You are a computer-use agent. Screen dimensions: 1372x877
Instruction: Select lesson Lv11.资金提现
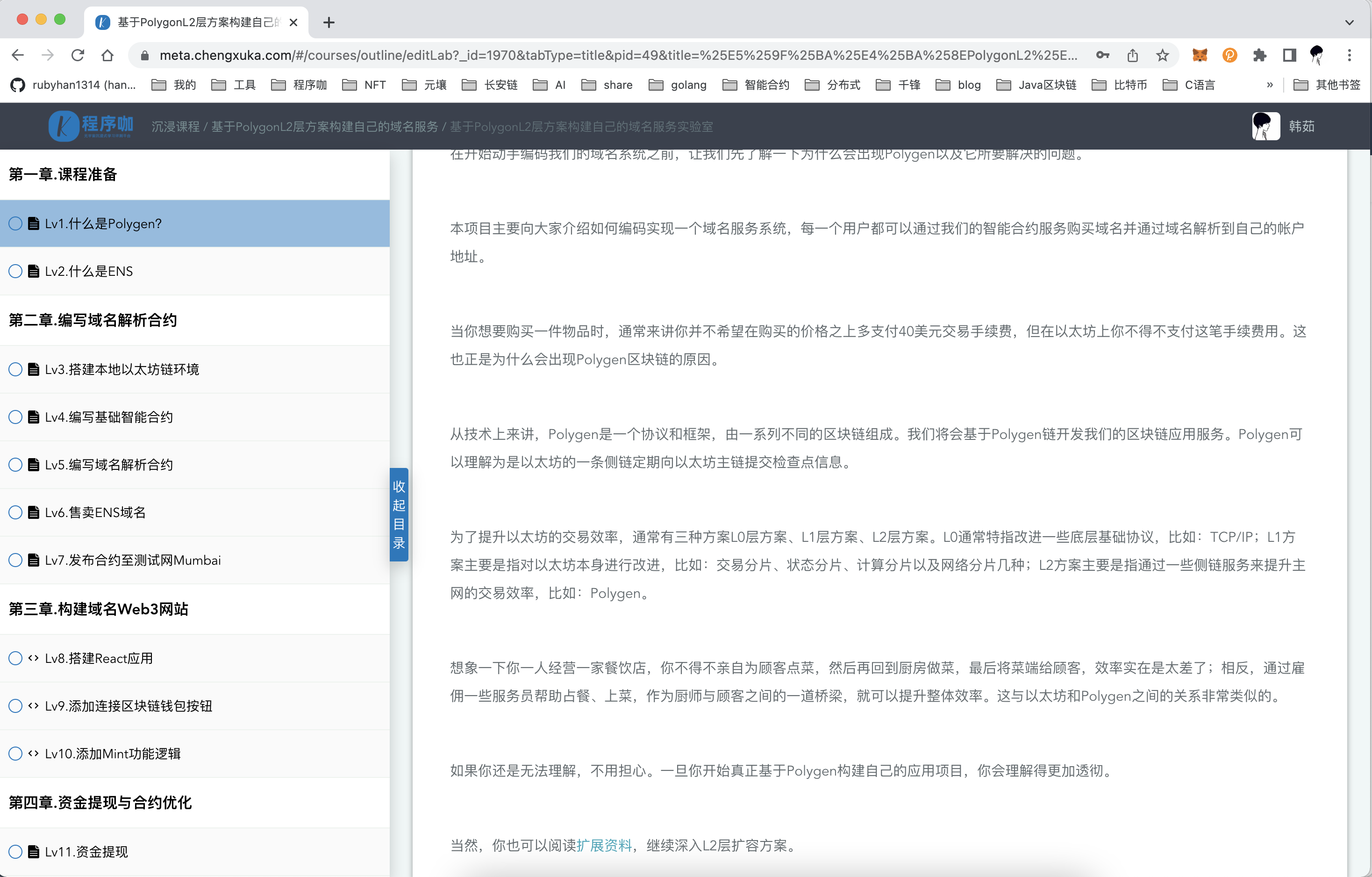point(195,852)
